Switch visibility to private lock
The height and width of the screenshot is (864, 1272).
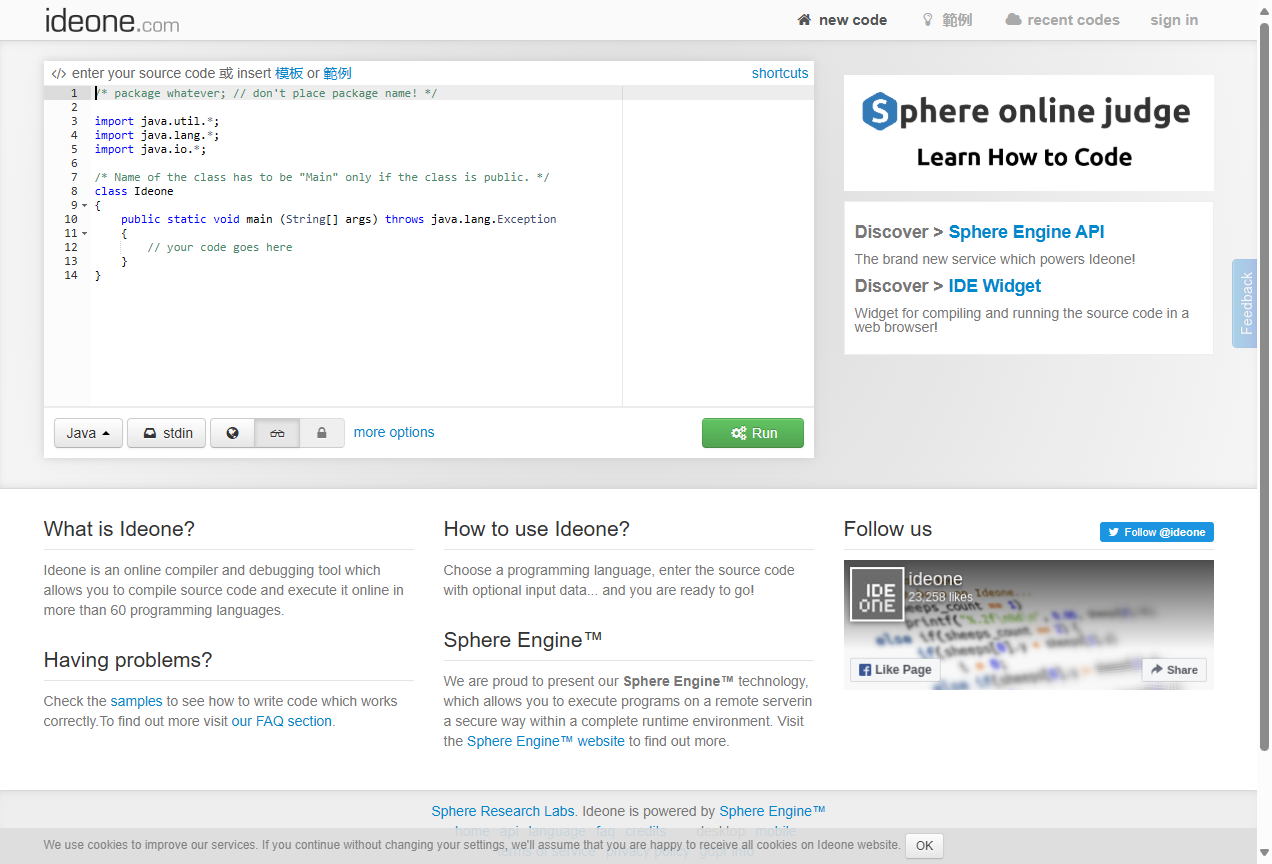(322, 433)
